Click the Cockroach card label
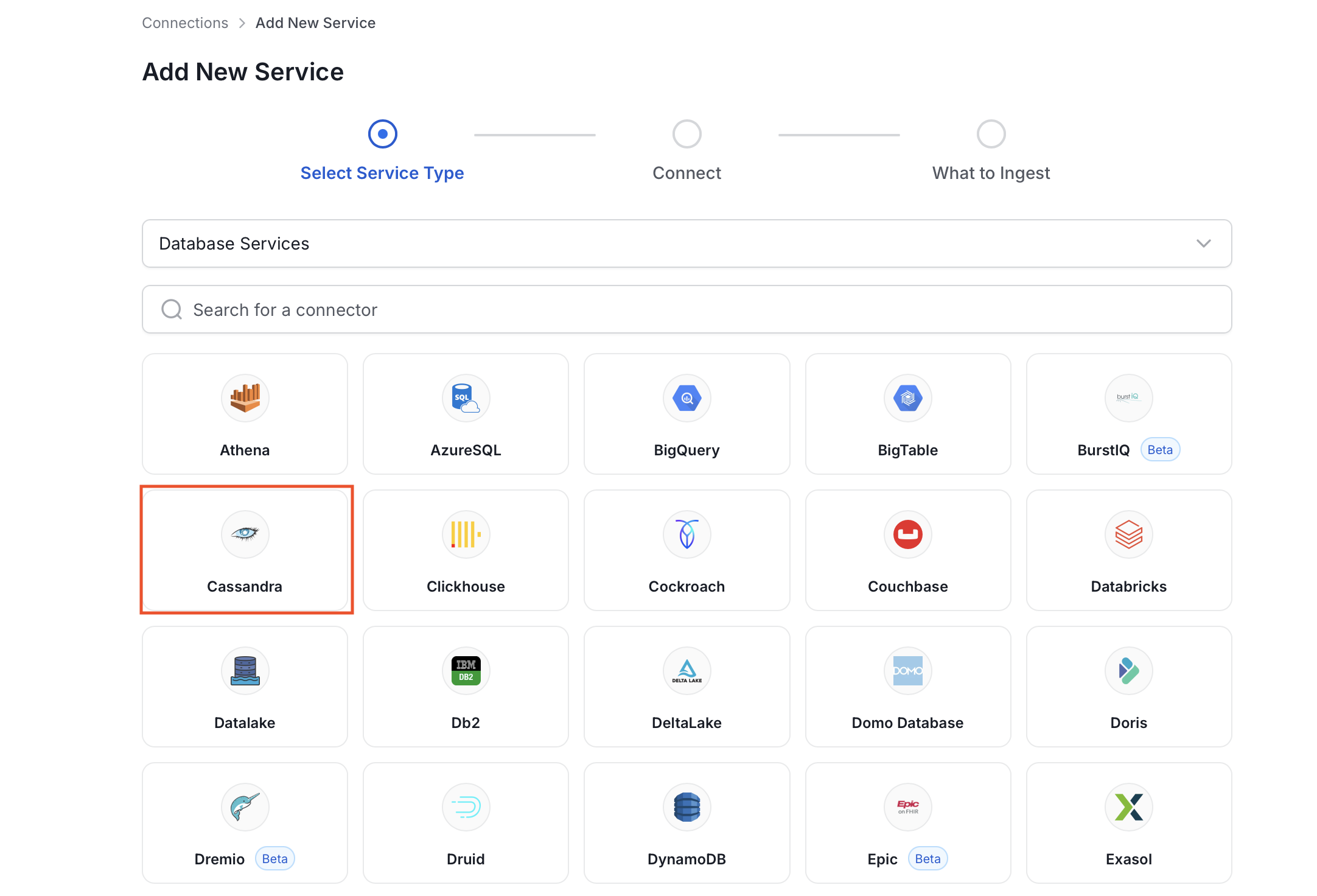Image resolution: width=1317 pixels, height=896 pixels. 687,586
